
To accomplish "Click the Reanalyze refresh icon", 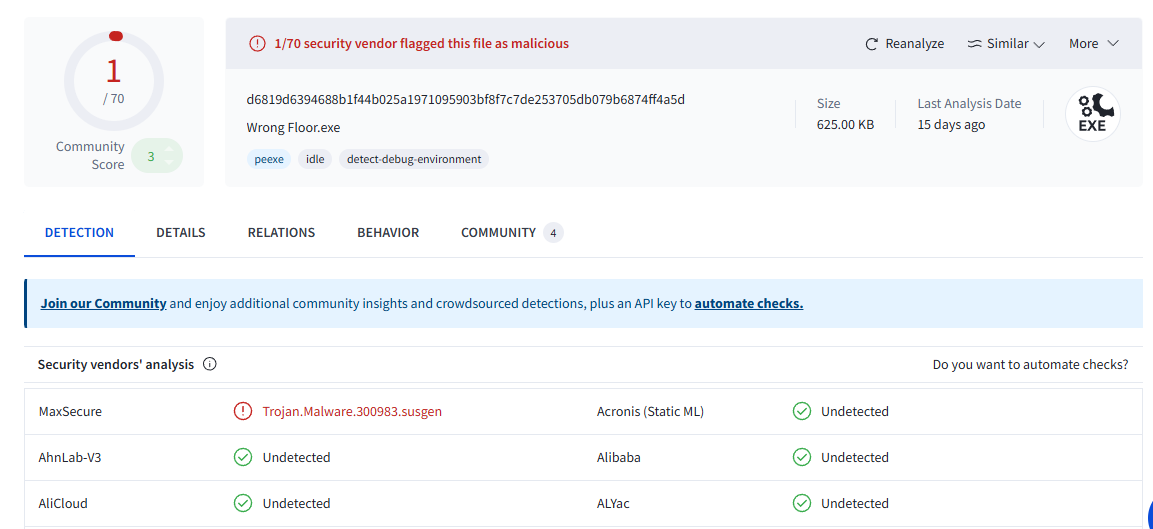I will [x=872, y=44].
